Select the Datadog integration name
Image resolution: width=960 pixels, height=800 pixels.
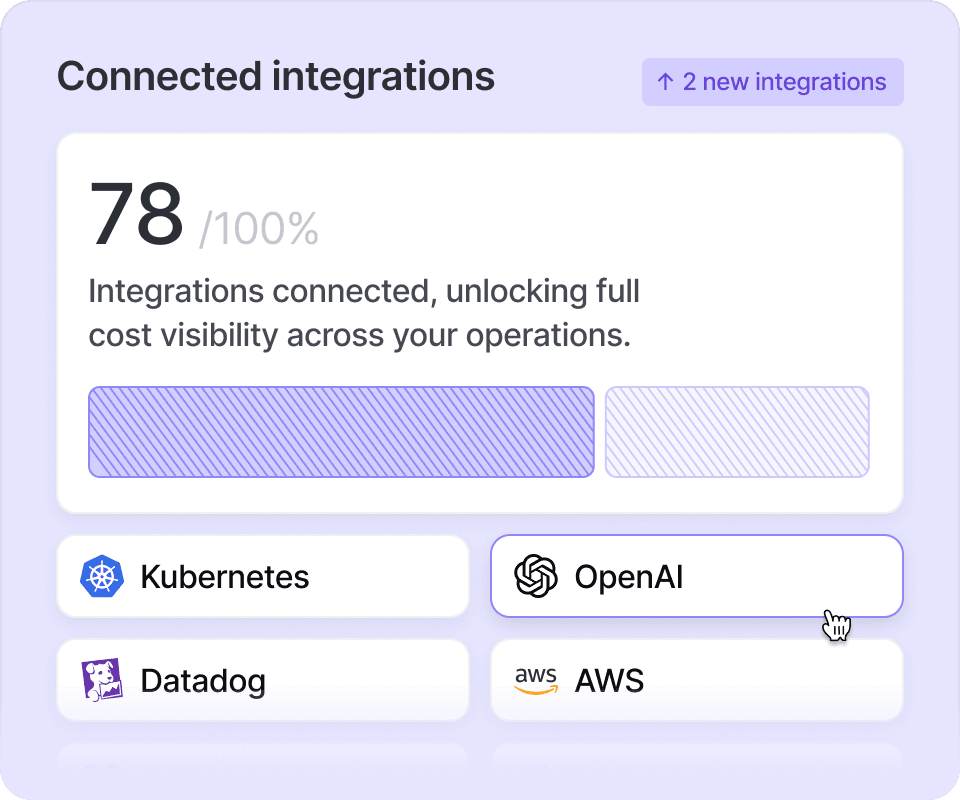203,681
